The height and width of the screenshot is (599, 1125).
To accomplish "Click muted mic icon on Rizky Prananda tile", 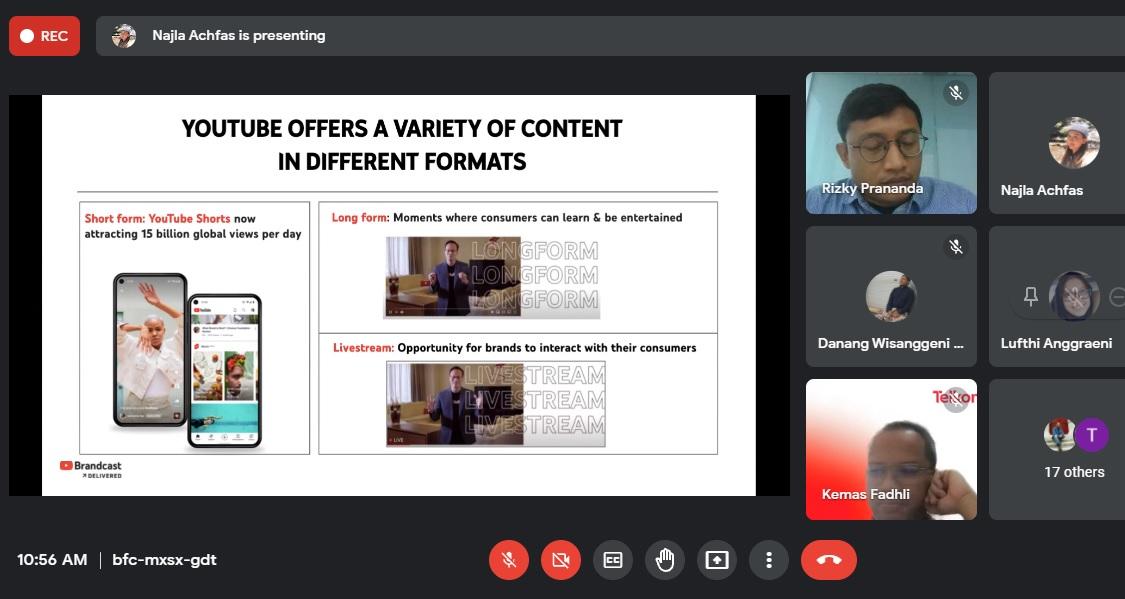I will pos(956,93).
